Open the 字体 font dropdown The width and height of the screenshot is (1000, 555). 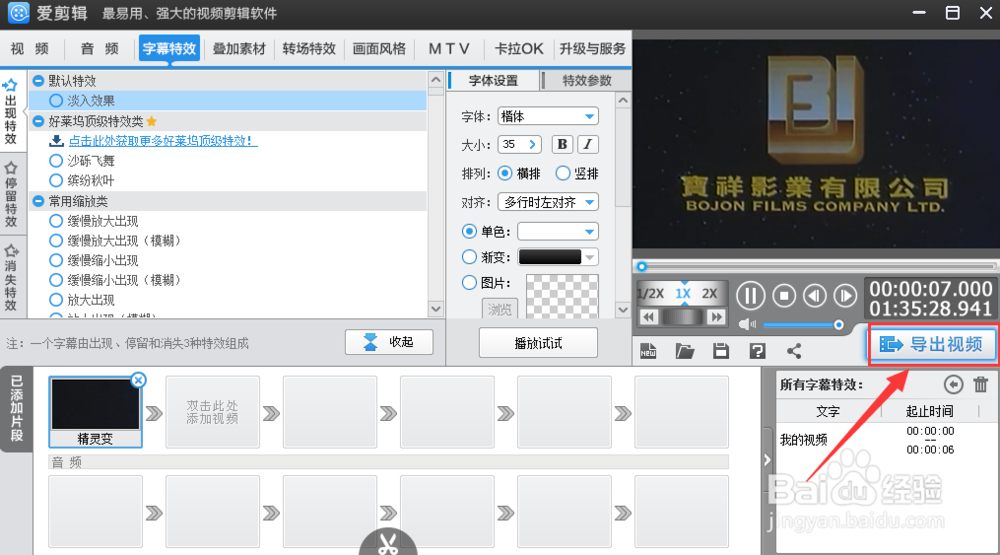click(548, 116)
